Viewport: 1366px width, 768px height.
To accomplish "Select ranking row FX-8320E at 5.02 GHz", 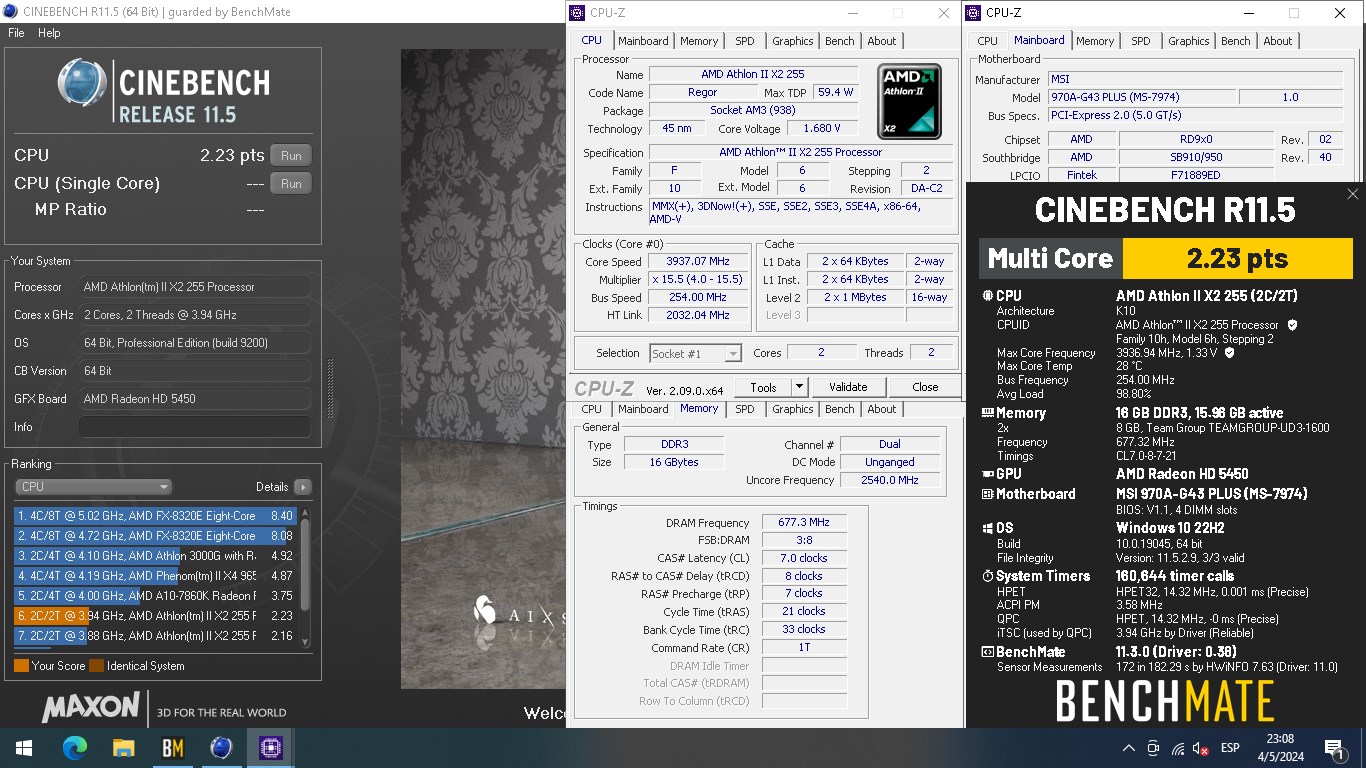I will [155, 516].
